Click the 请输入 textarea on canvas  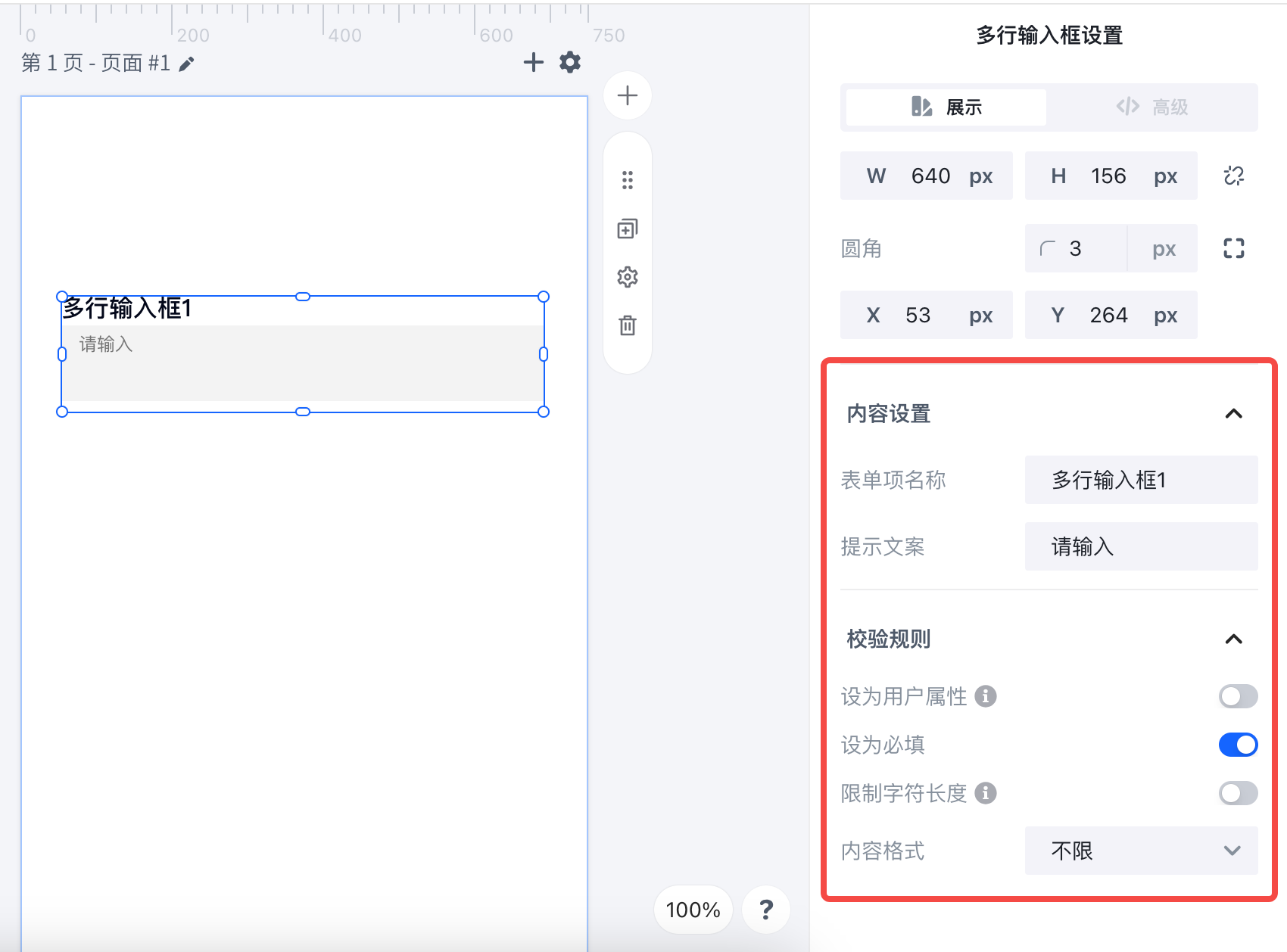[x=303, y=363]
